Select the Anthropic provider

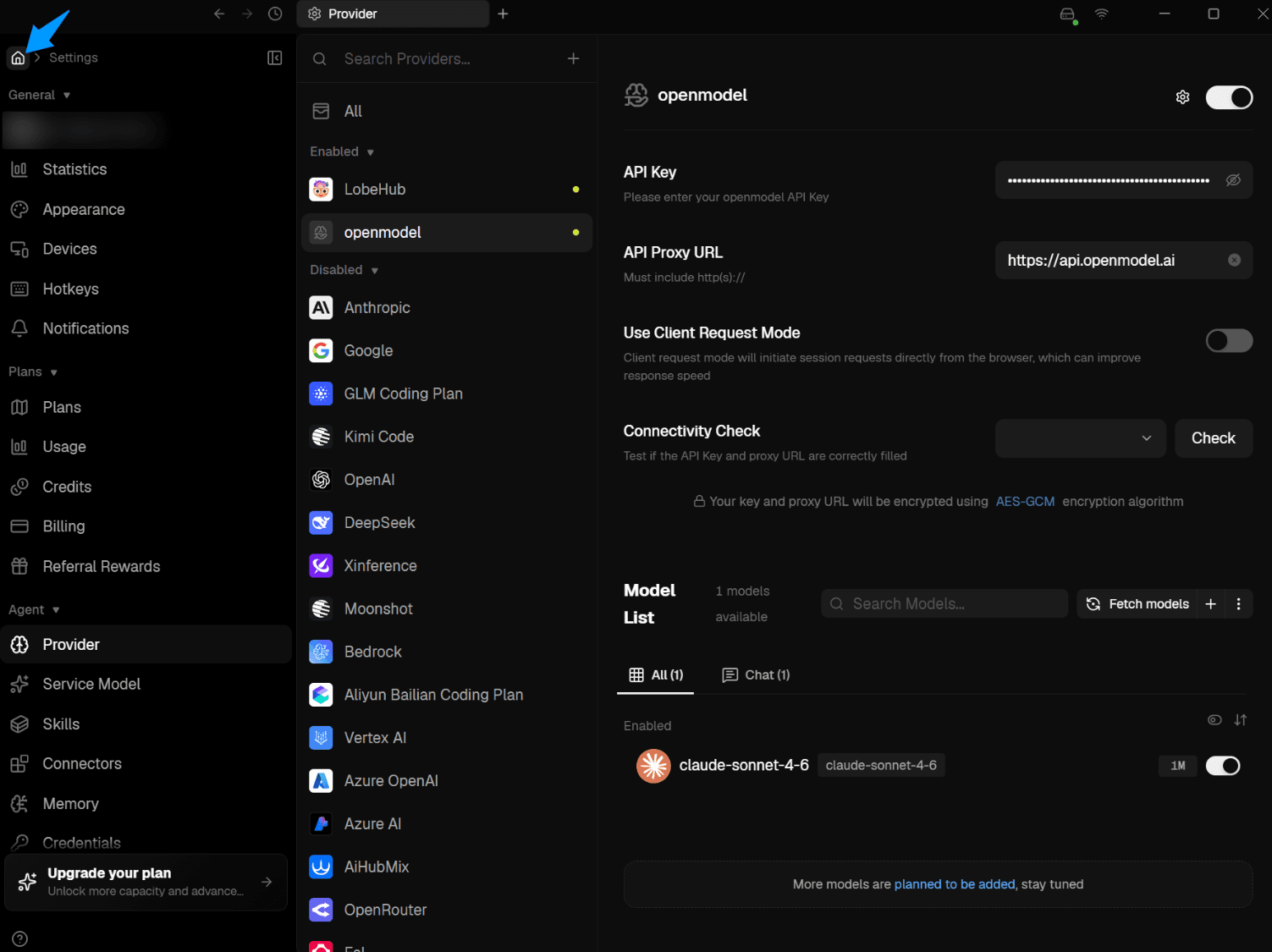coord(447,308)
